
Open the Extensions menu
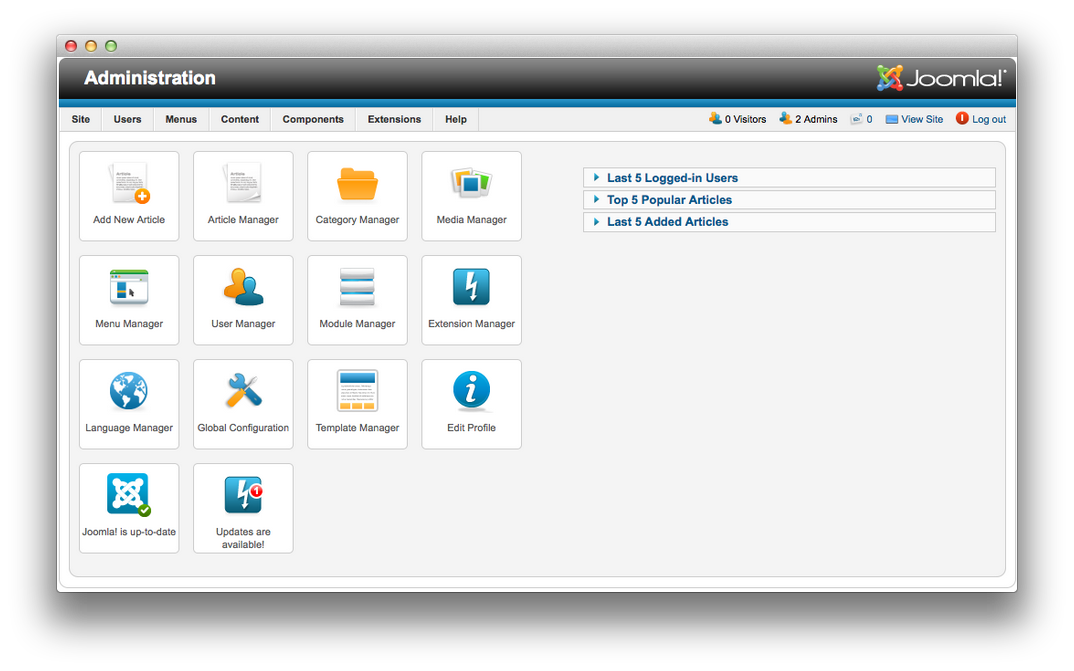pos(394,119)
